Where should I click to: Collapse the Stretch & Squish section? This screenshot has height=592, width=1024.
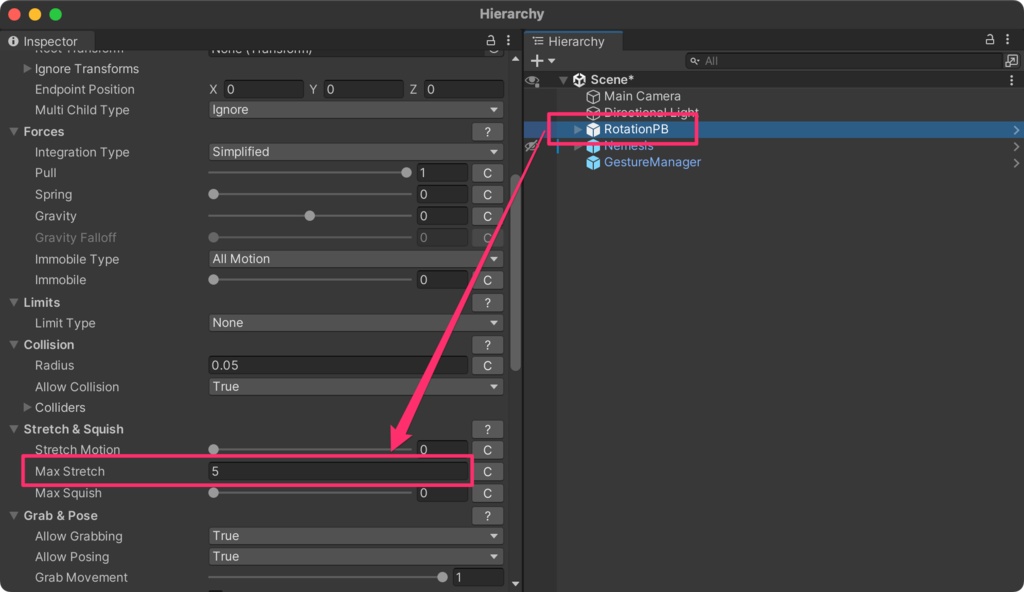tap(14, 429)
